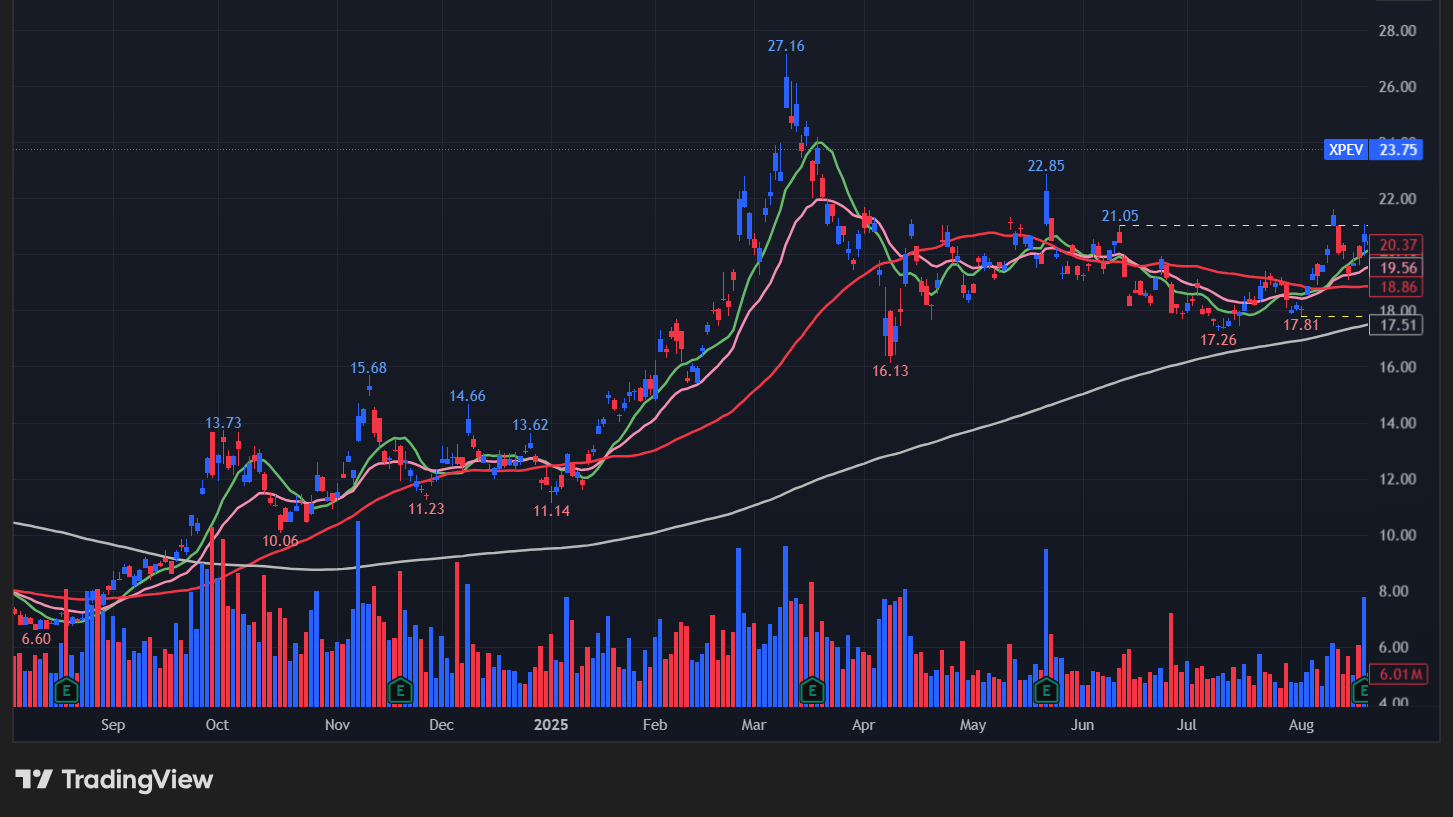The image size is (1453, 817).
Task: Click the 14.66 high label
Action: click(467, 396)
